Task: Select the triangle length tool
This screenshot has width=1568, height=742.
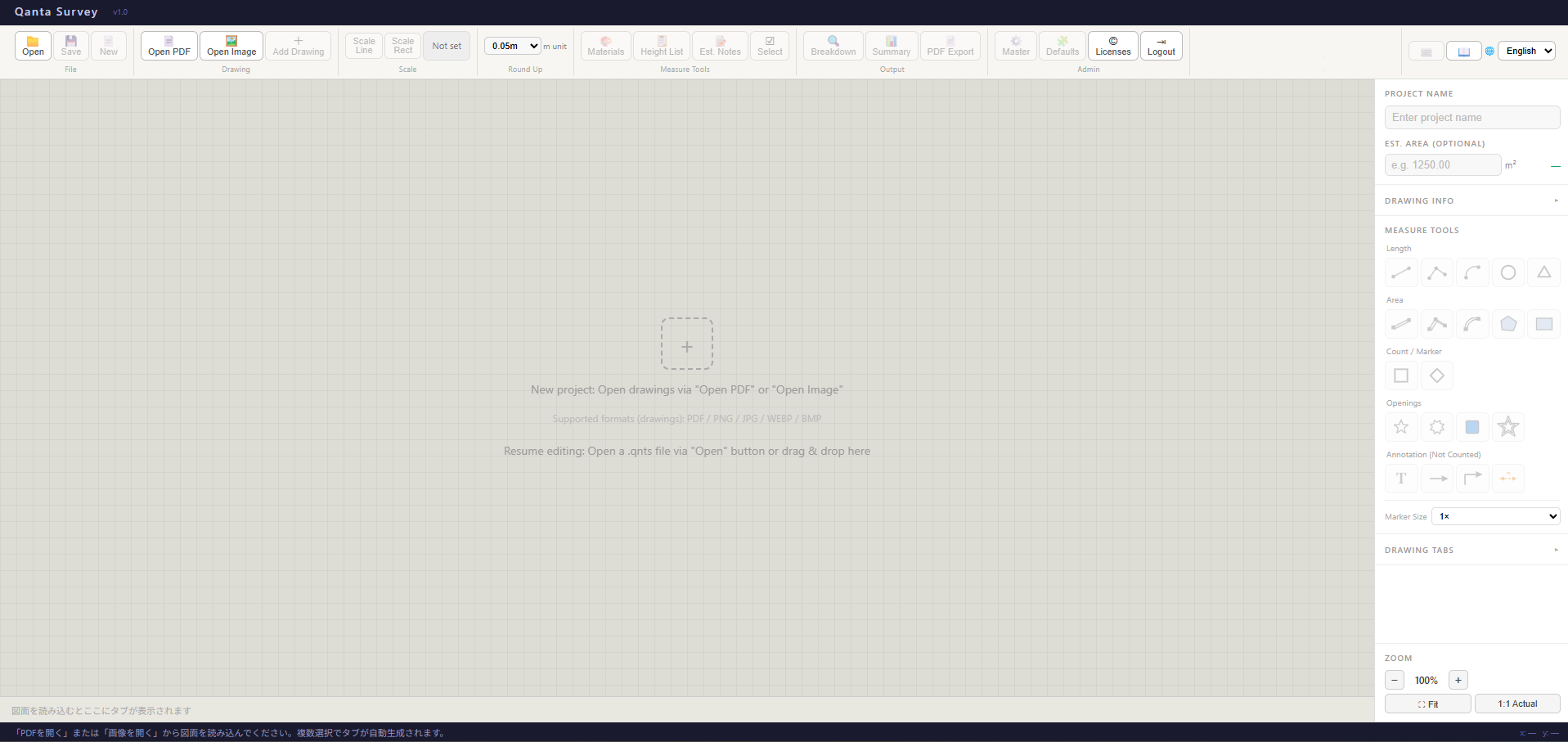Action: pos(1544,272)
